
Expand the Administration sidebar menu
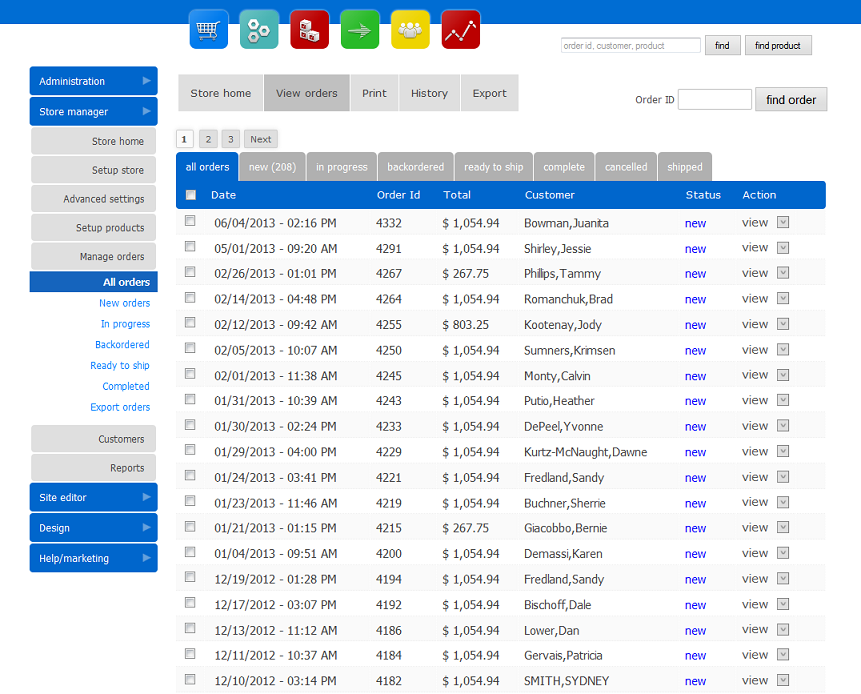pyautogui.click(x=93, y=81)
